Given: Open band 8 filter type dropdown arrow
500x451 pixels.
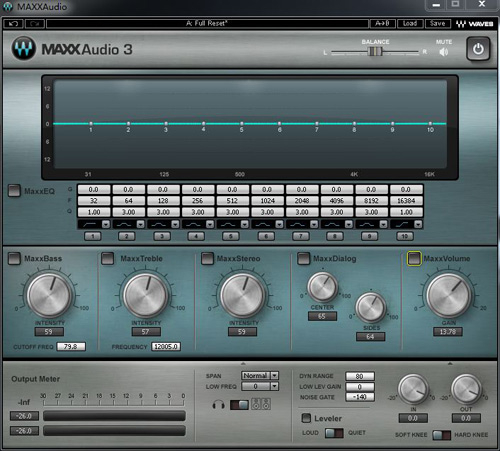Looking at the screenshot, I should (x=349, y=224).
